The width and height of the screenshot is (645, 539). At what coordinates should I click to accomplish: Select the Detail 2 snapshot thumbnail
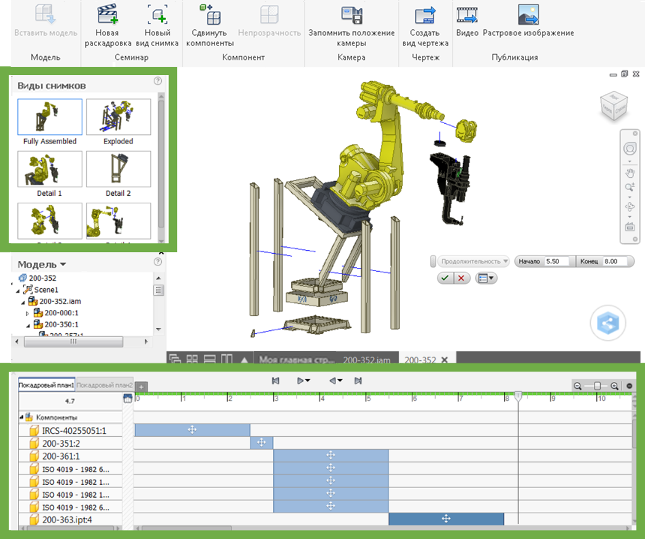pos(118,169)
